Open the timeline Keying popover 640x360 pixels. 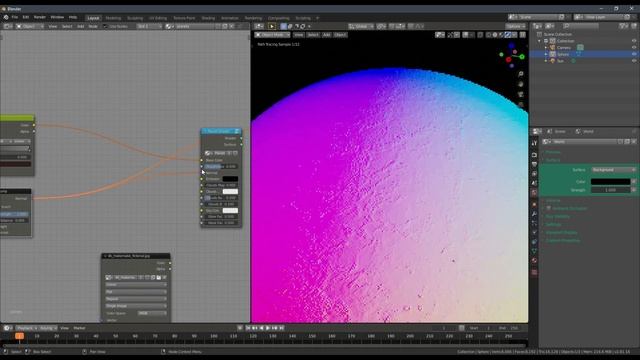coord(48,328)
